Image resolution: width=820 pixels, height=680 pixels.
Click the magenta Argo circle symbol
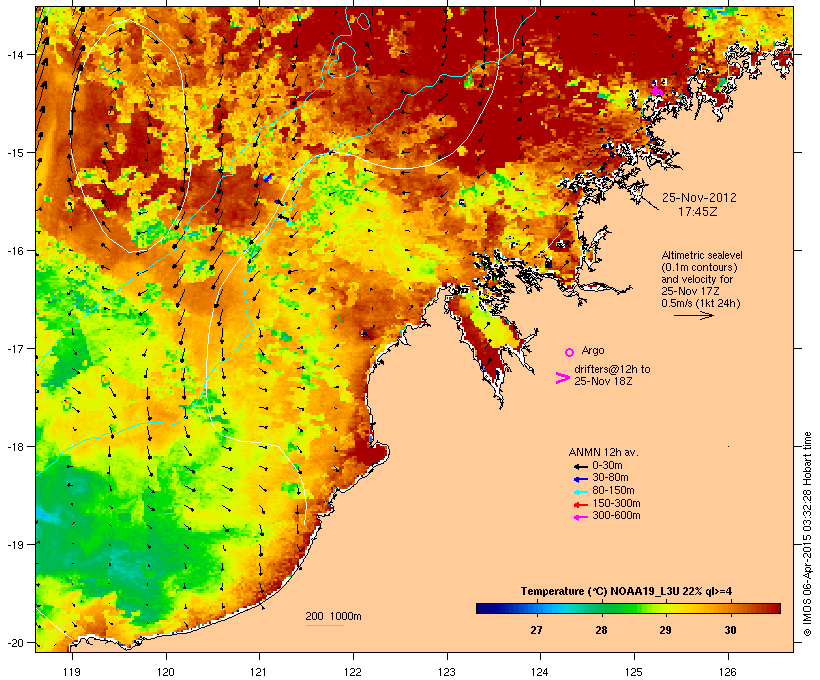(x=569, y=352)
